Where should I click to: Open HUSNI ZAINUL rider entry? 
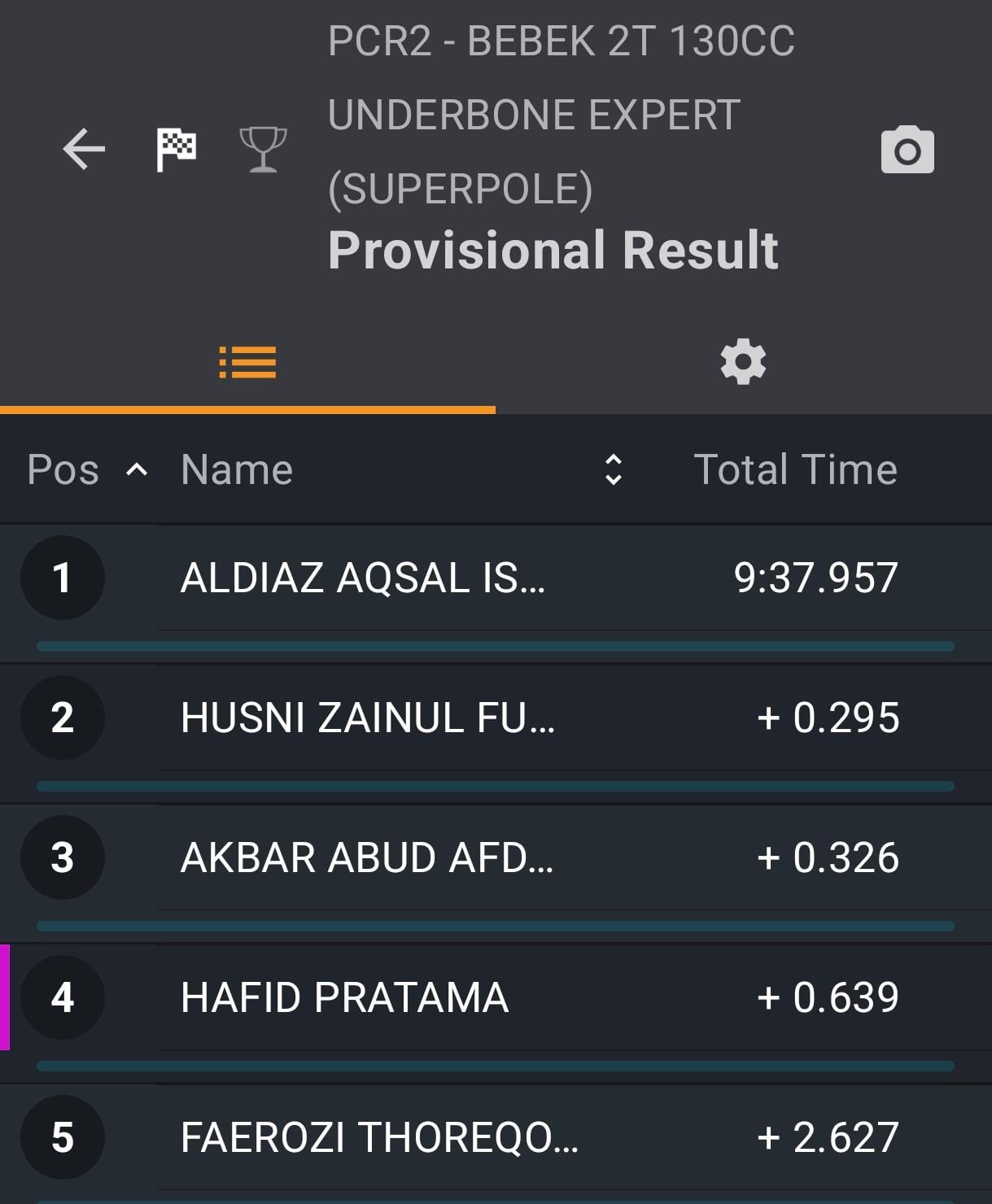click(x=496, y=718)
